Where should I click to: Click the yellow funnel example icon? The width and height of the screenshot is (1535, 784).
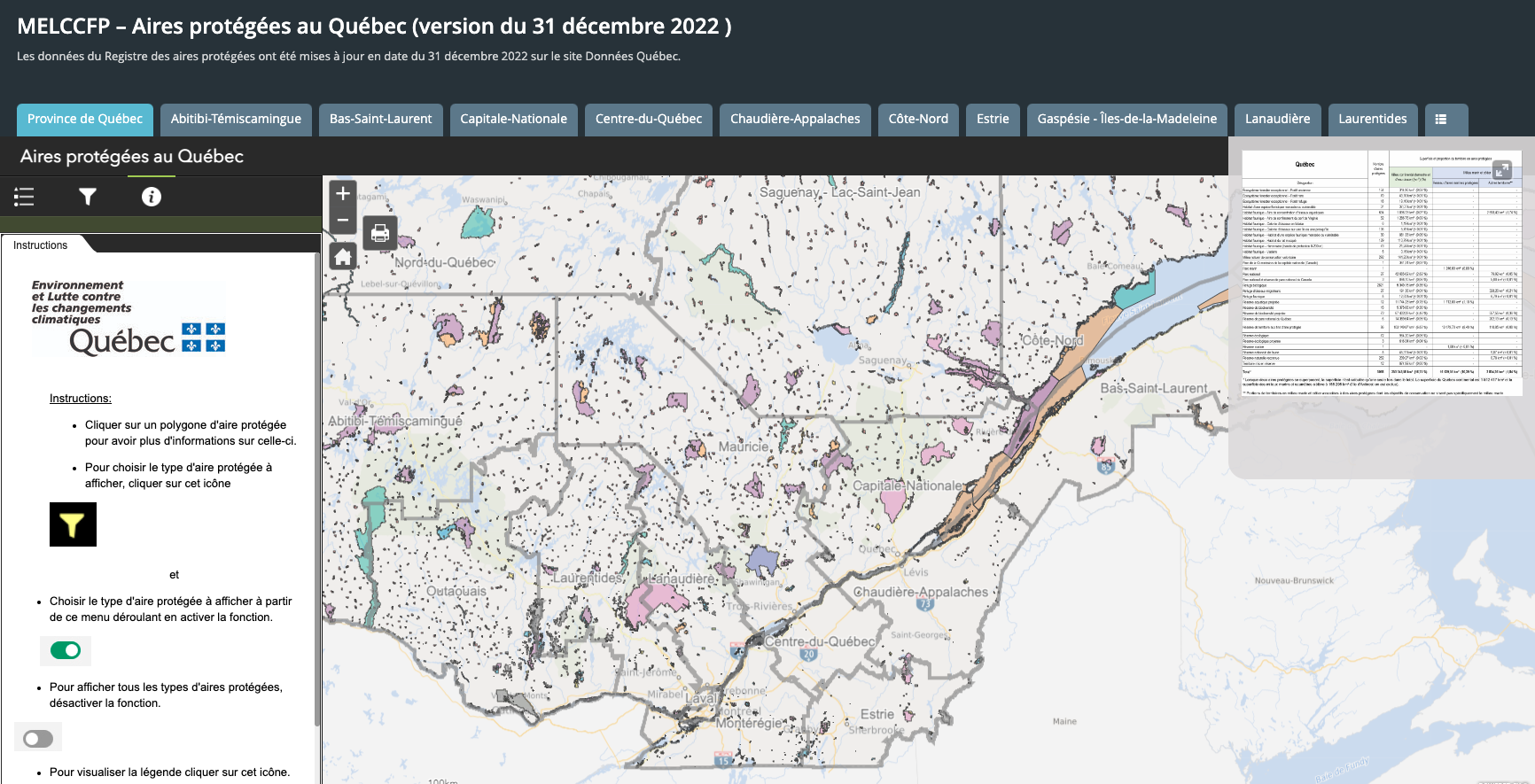point(73,524)
